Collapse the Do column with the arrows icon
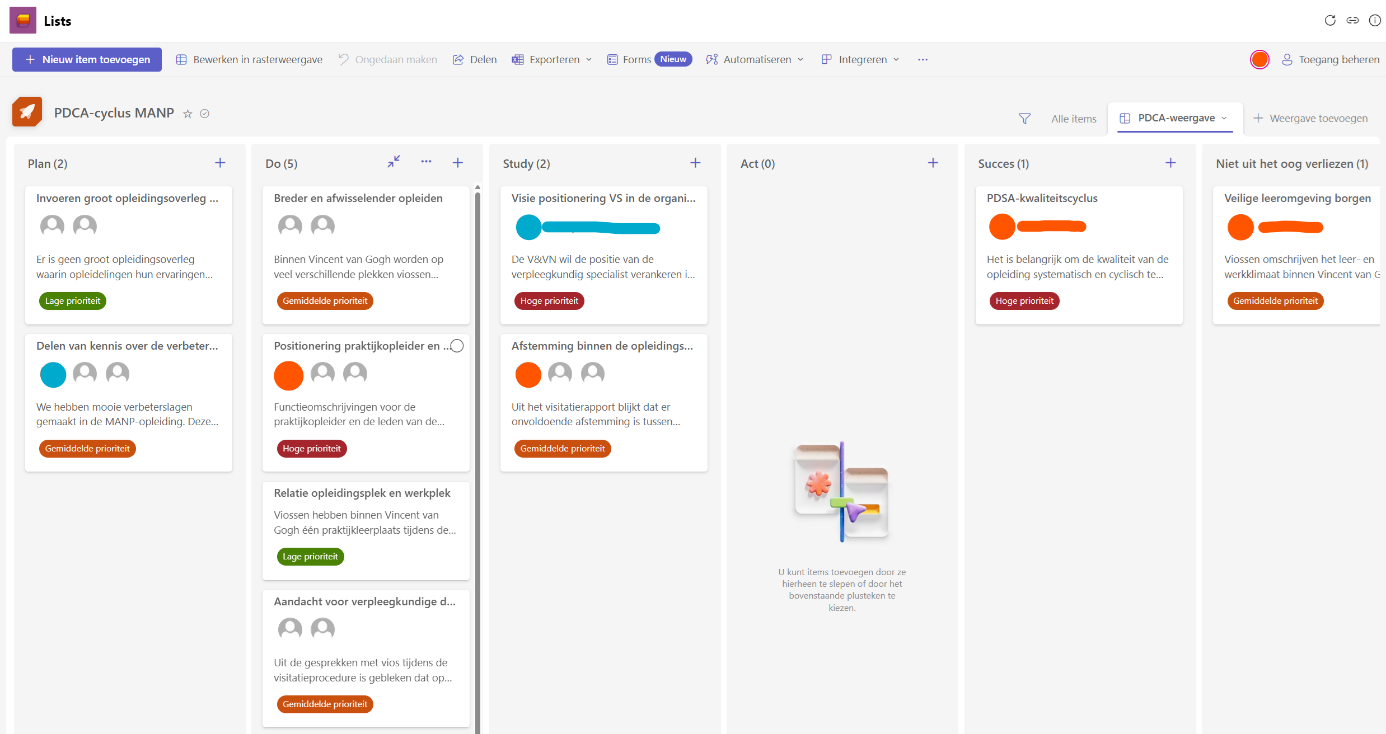 [394, 161]
